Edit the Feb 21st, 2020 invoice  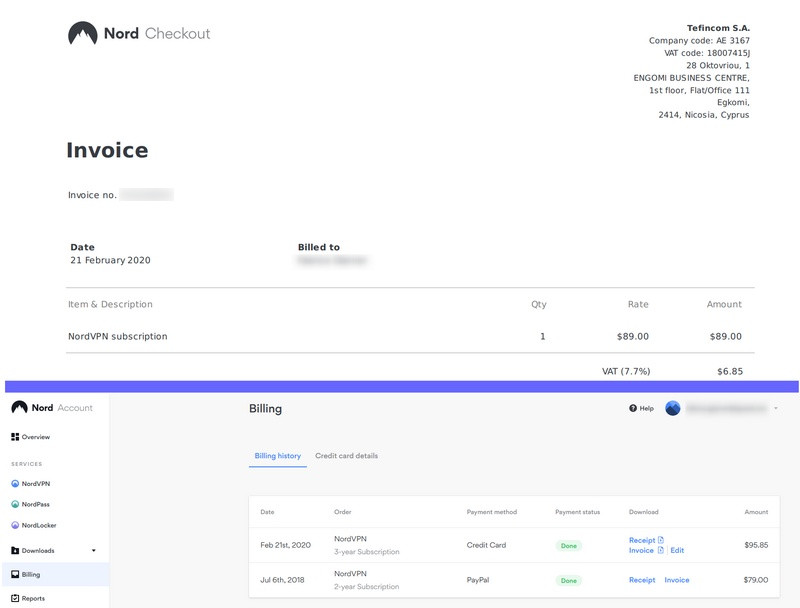pyautogui.click(x=677, y=550)
